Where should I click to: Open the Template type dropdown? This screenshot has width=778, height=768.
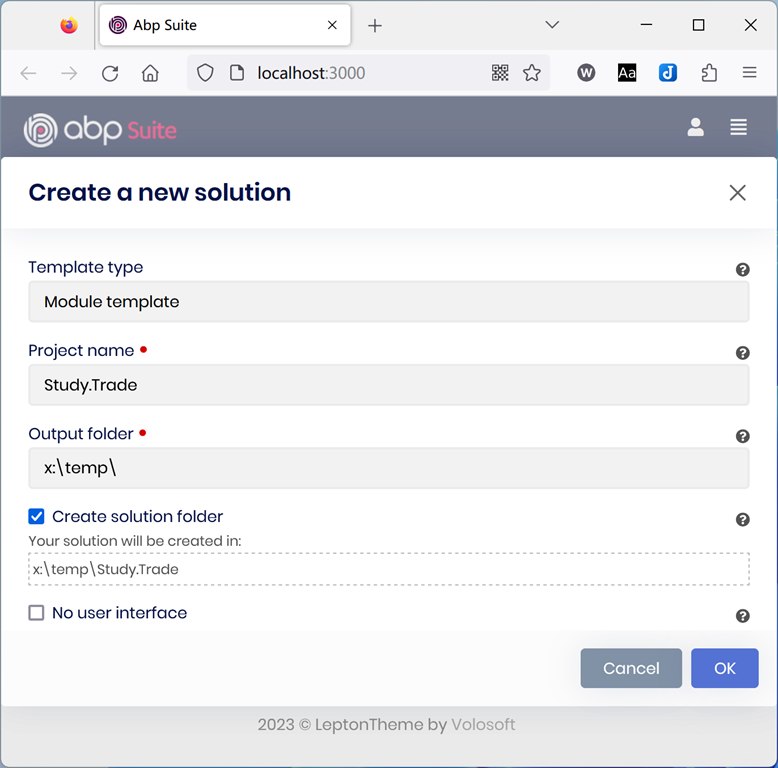(388, 302)
